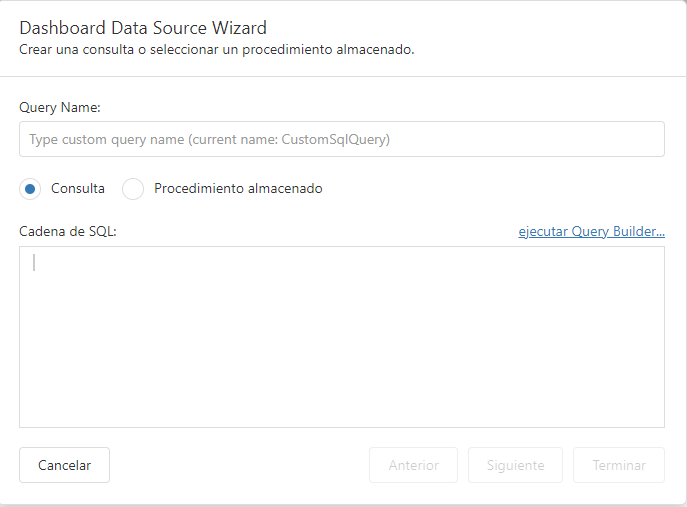Image resolution: width=687 pixels, height=507 pixels.
Task: Click the Dashboard Data Source Wizard title
Action: pyautogui.click(x=143, y=28)
